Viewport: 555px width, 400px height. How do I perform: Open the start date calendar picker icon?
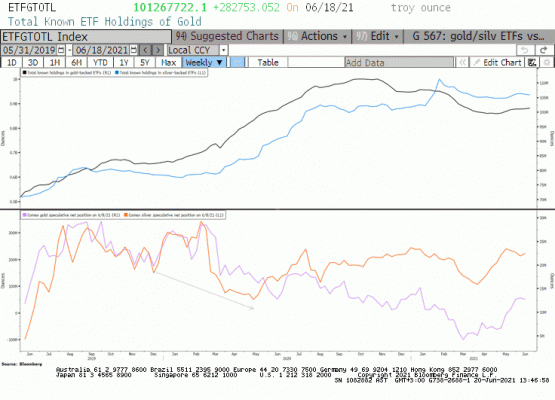[61, 50]
